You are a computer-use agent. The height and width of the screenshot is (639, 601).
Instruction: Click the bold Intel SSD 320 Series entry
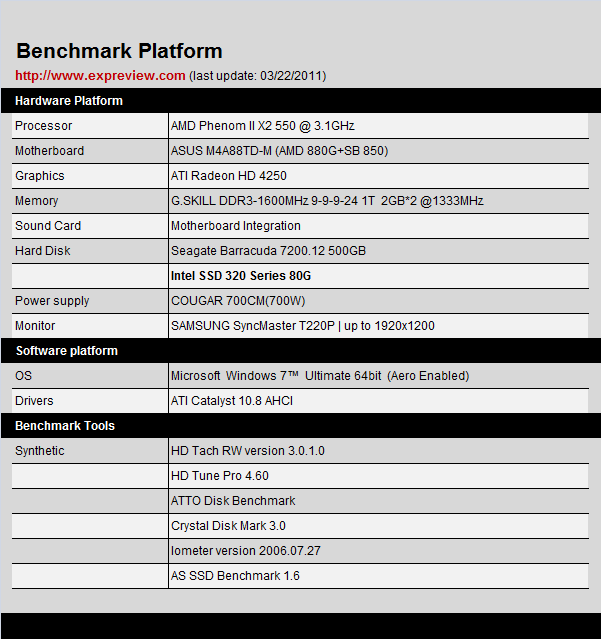[x=248, y=276]
